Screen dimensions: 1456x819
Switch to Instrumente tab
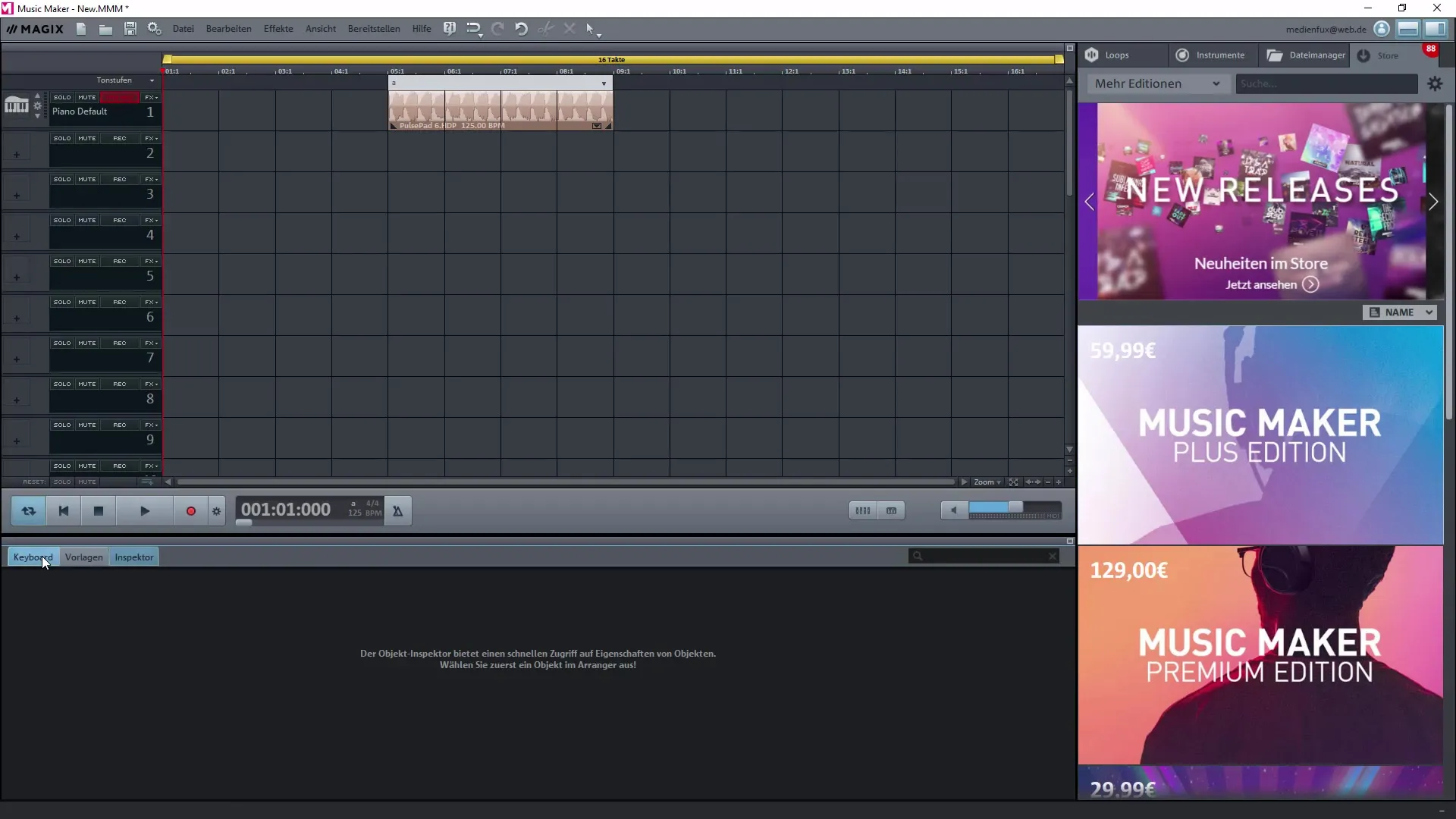pos(1212,55)
